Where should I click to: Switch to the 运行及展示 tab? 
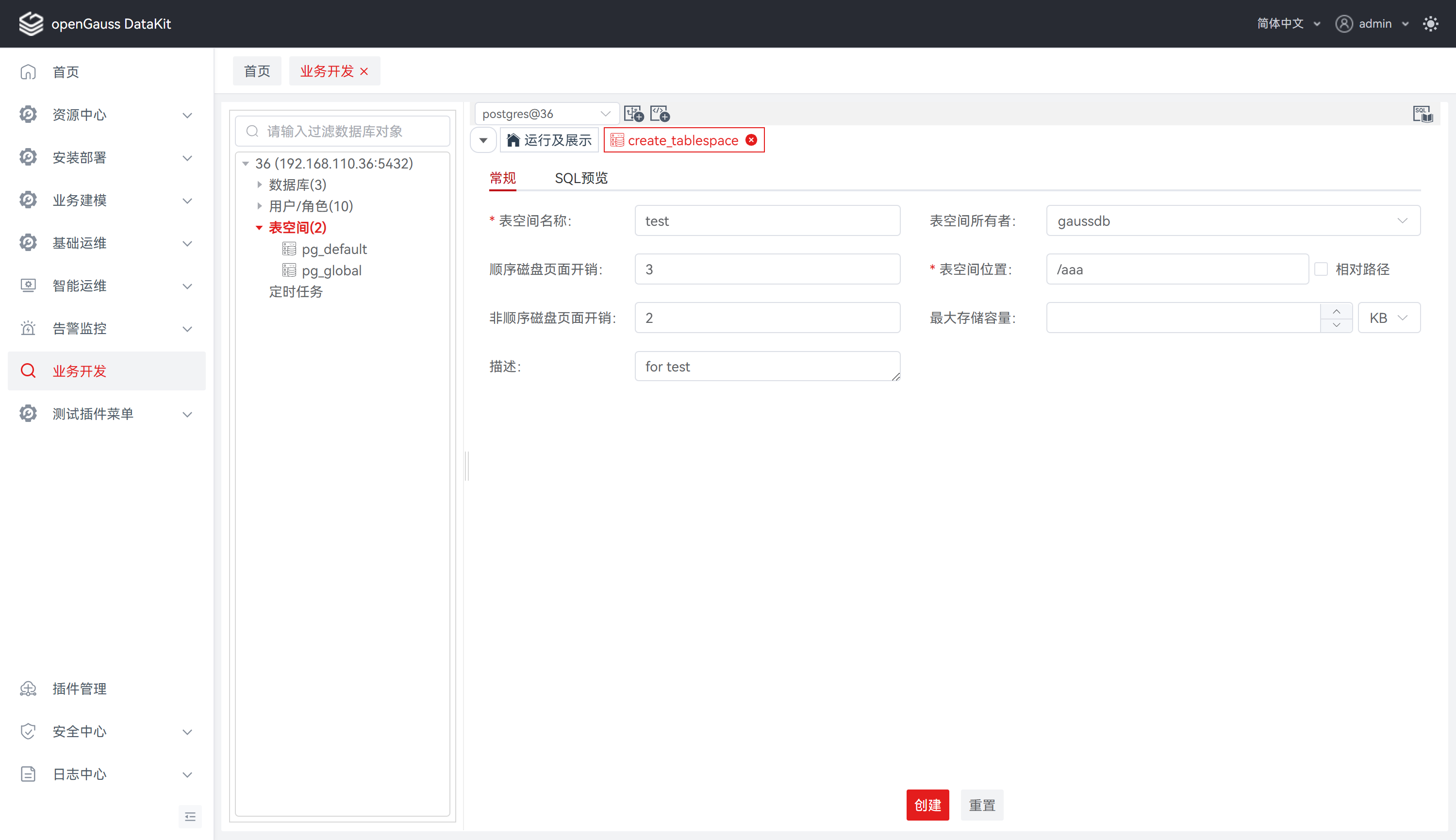(549, 140)
